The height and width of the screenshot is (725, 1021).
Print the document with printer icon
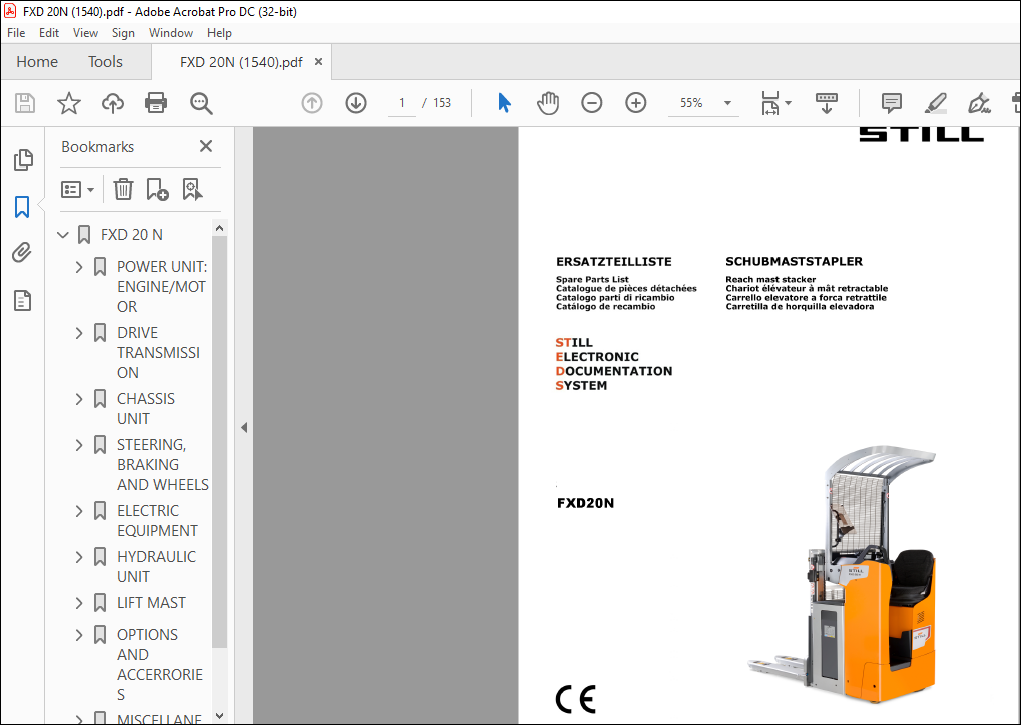pyautogui.click(x=156, y=103)
